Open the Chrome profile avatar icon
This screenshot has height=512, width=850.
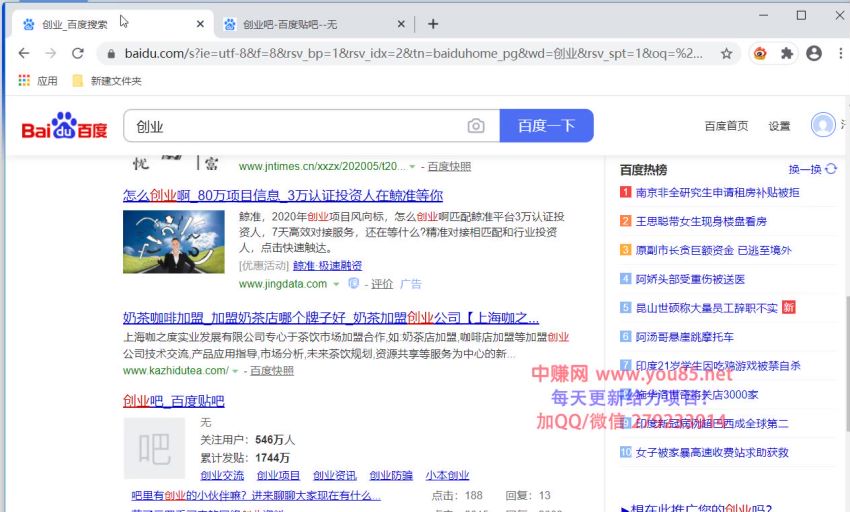tap(814, 53)
